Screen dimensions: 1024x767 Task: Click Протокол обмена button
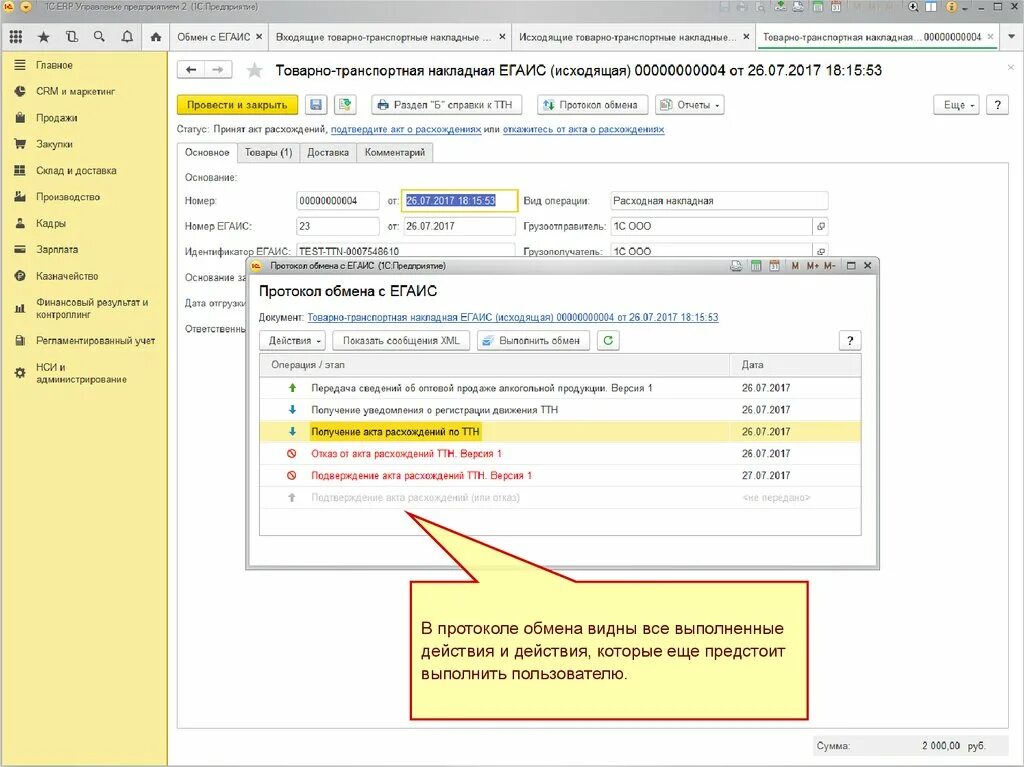(592, 105)
